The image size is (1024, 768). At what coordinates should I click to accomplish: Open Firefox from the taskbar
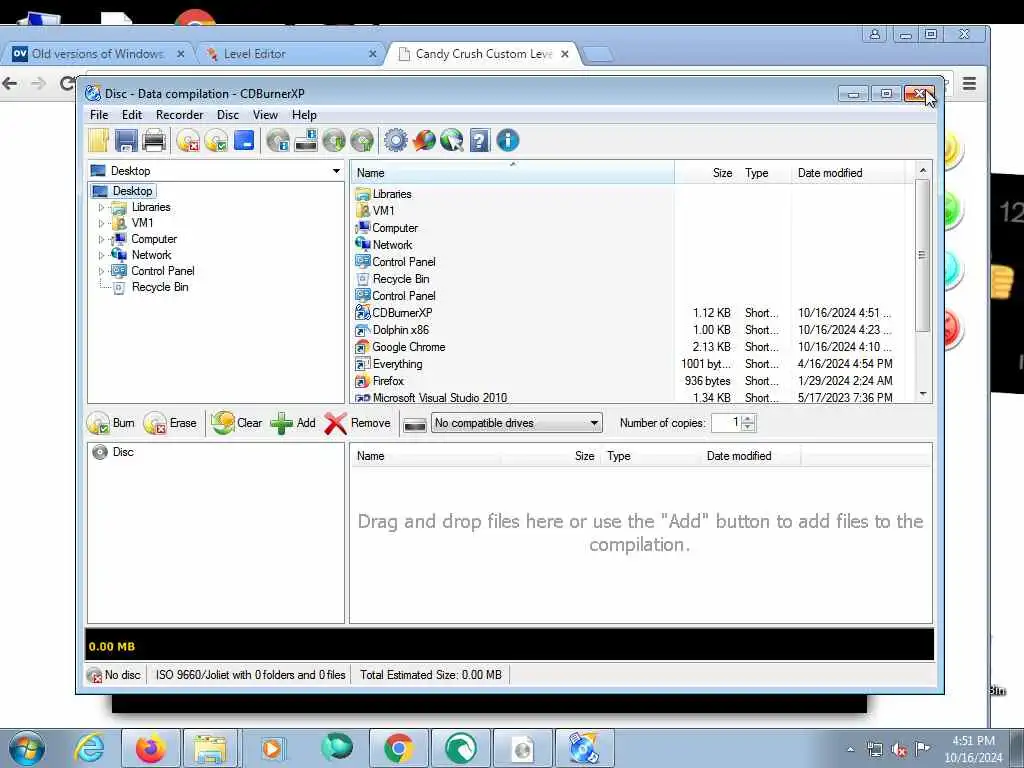click(x=150, y=748)
